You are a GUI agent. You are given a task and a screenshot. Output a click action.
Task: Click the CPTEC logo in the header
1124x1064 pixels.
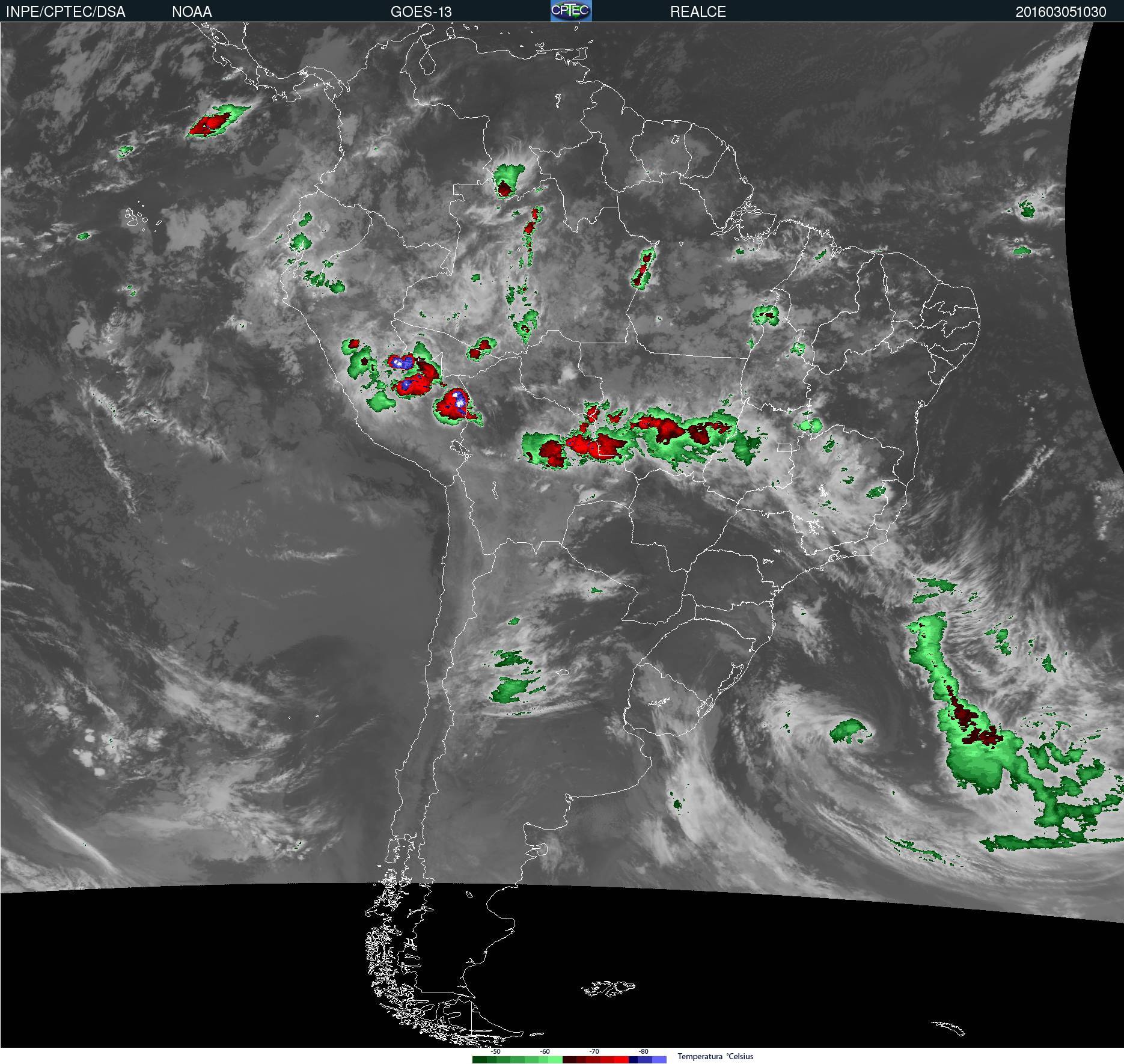coord(571,11)
